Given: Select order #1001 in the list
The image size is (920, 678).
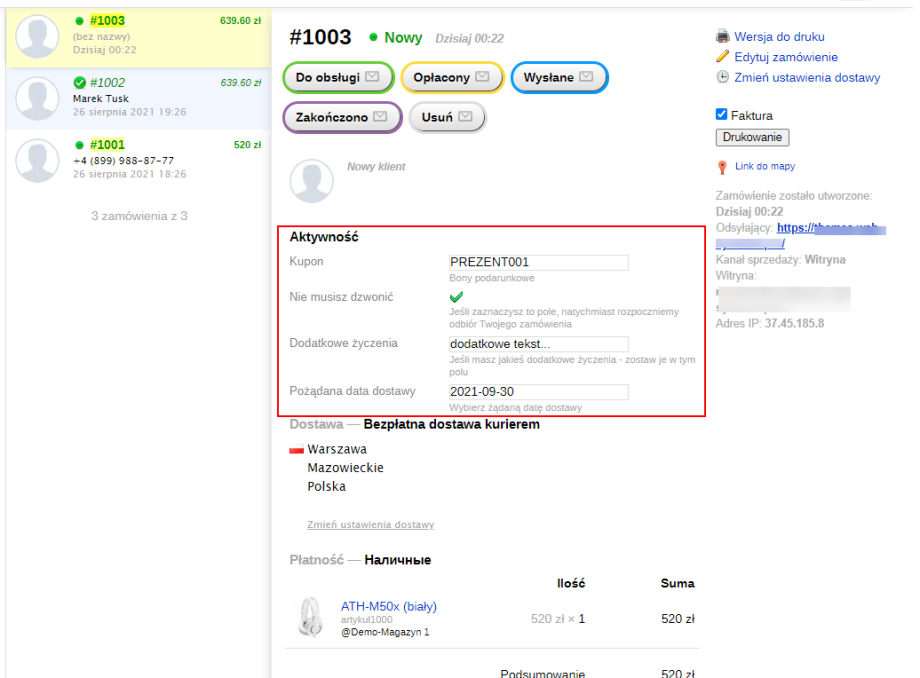Looking at the screenshot, I should click(x=107, y=145).
